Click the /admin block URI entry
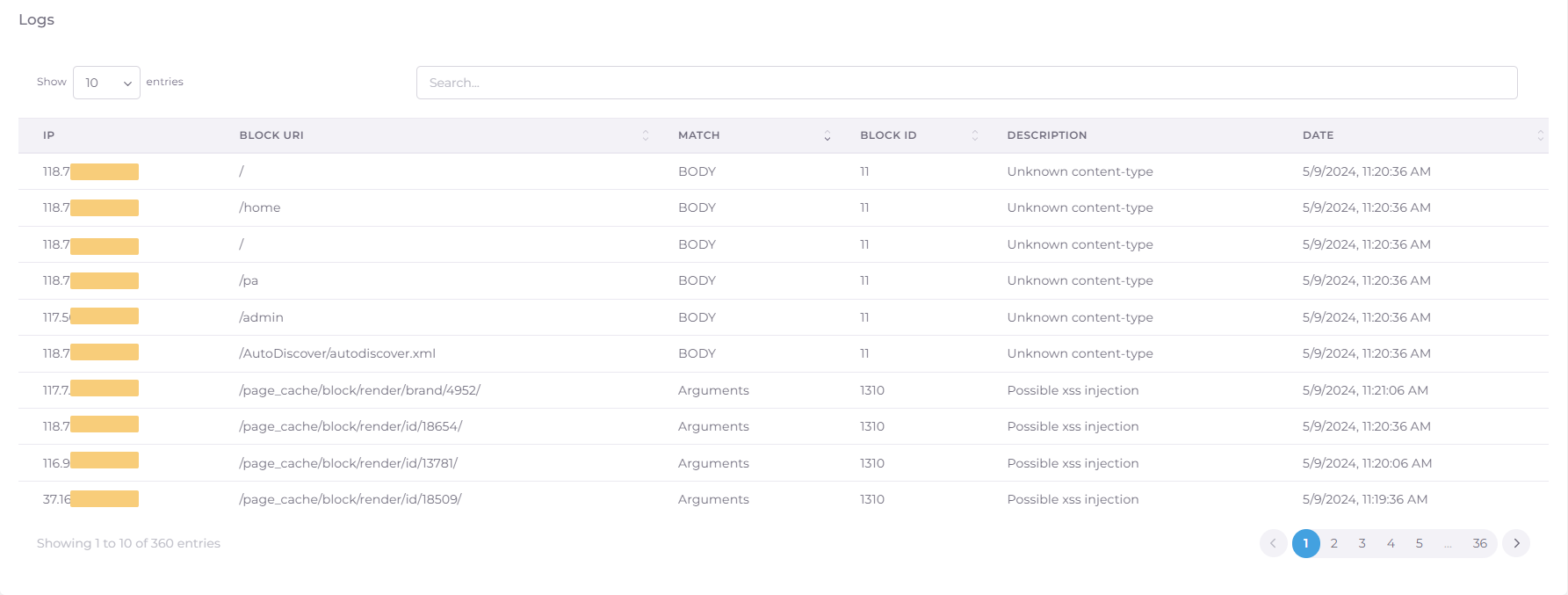The width and height of the screenshot is (1568, 595). (261, 317)
